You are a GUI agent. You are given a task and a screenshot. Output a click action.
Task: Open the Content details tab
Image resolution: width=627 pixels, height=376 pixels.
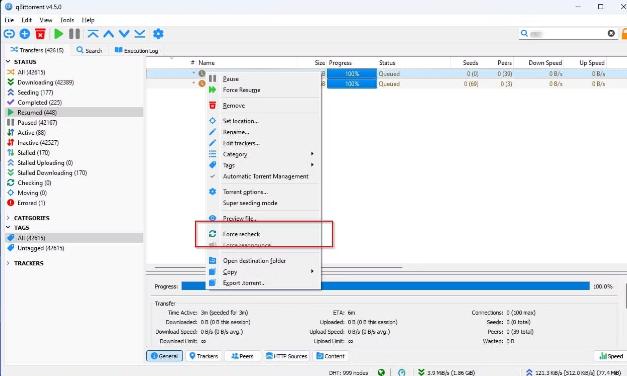330,356
